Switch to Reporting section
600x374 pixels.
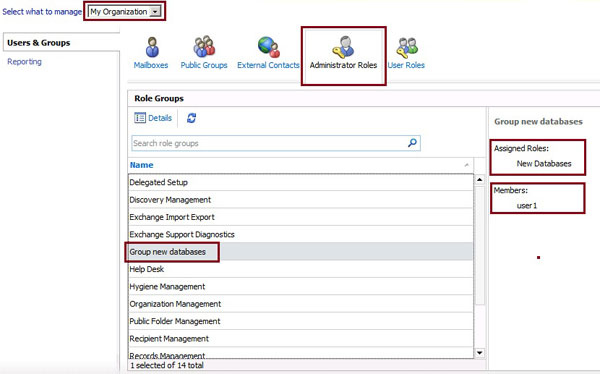[24, 62]
